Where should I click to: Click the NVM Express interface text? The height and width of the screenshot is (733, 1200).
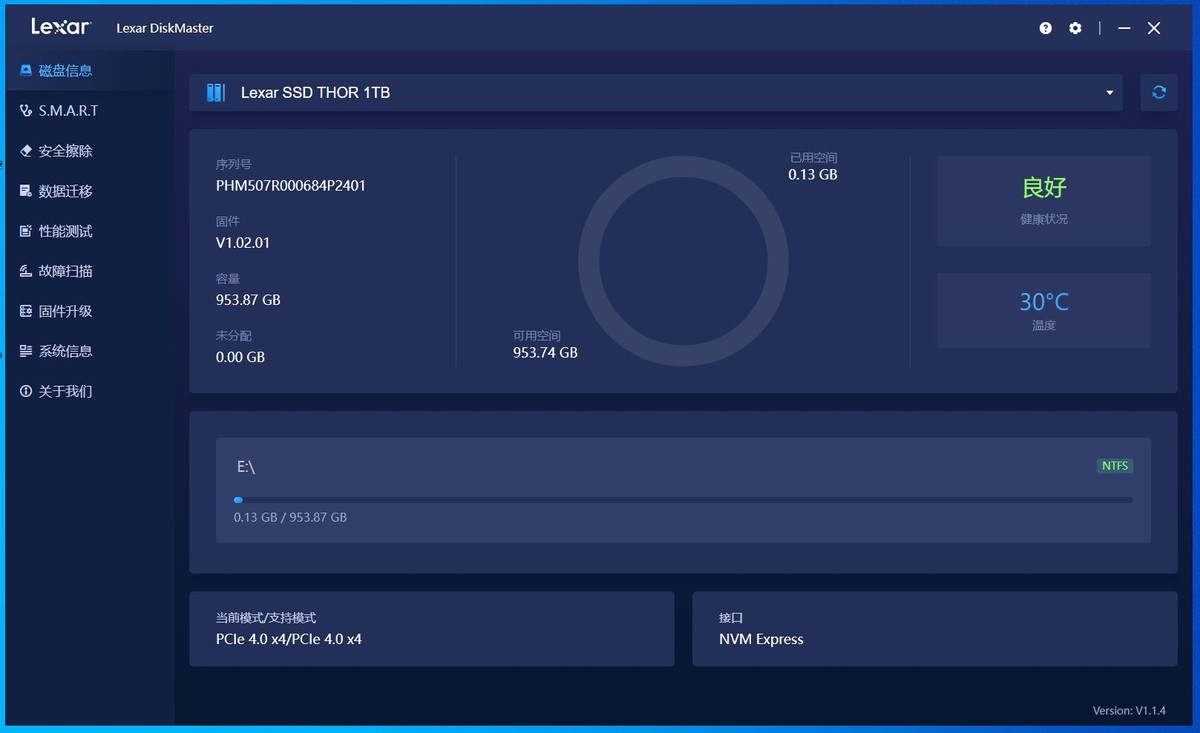click(761, 639)
